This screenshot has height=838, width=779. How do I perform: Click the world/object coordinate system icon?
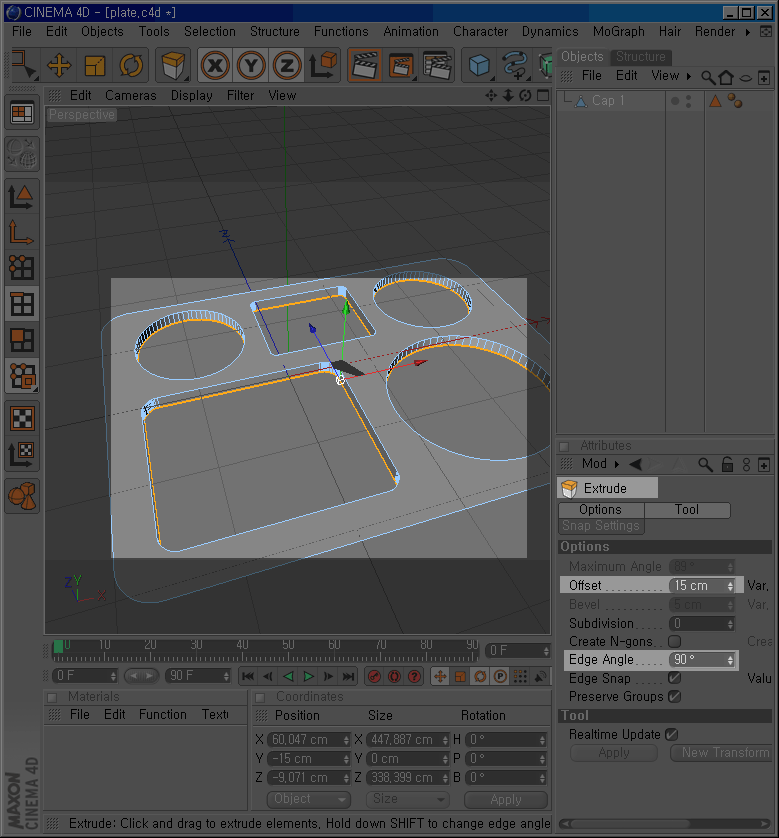coord(323,66)
